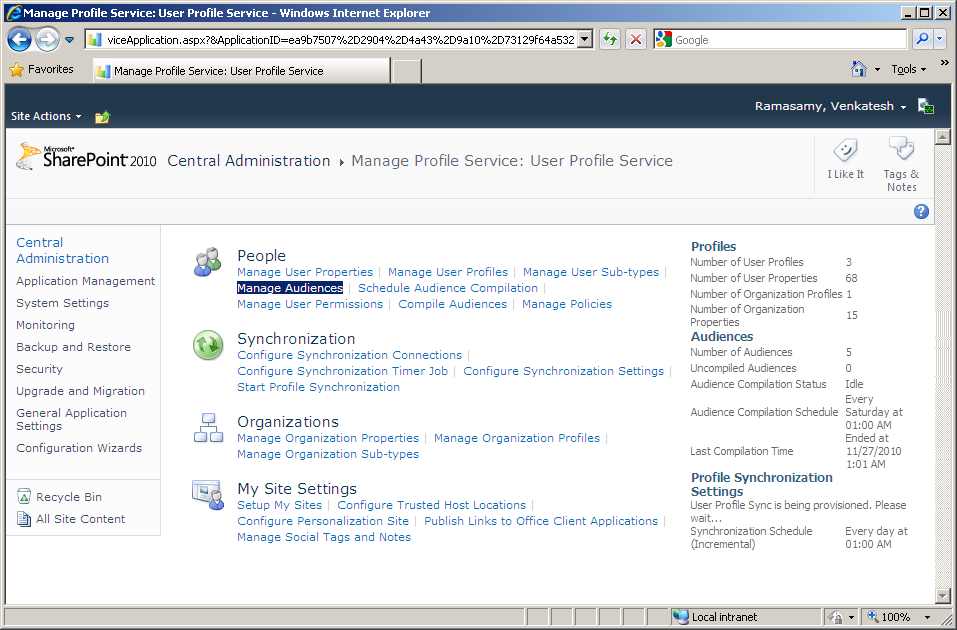
Task: Go forward with the browser Forward arrow
Action: click(47, 40)
